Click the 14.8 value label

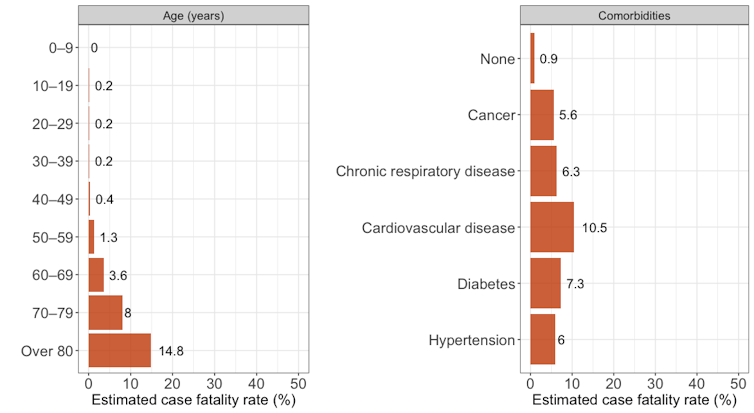pyautogui.click(x=170, y=351)
